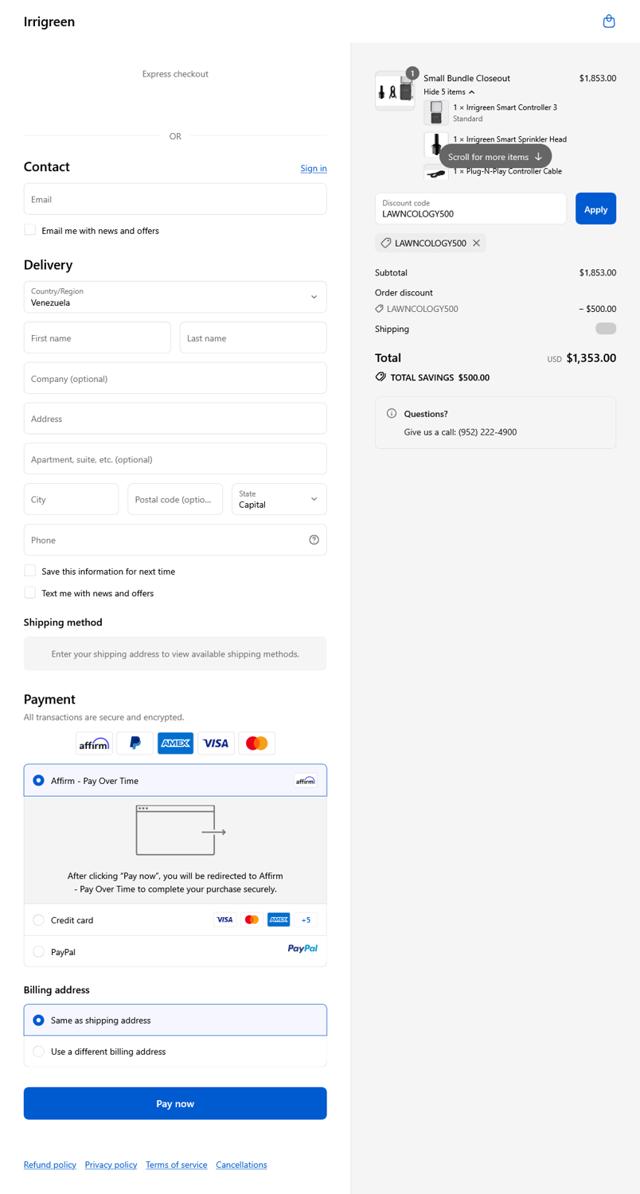Screen dimensions: 640x1194
Task: Click the TOTAL SAVINGS $500.00 text
Action: pyautogui.click(x=440, y=377)
